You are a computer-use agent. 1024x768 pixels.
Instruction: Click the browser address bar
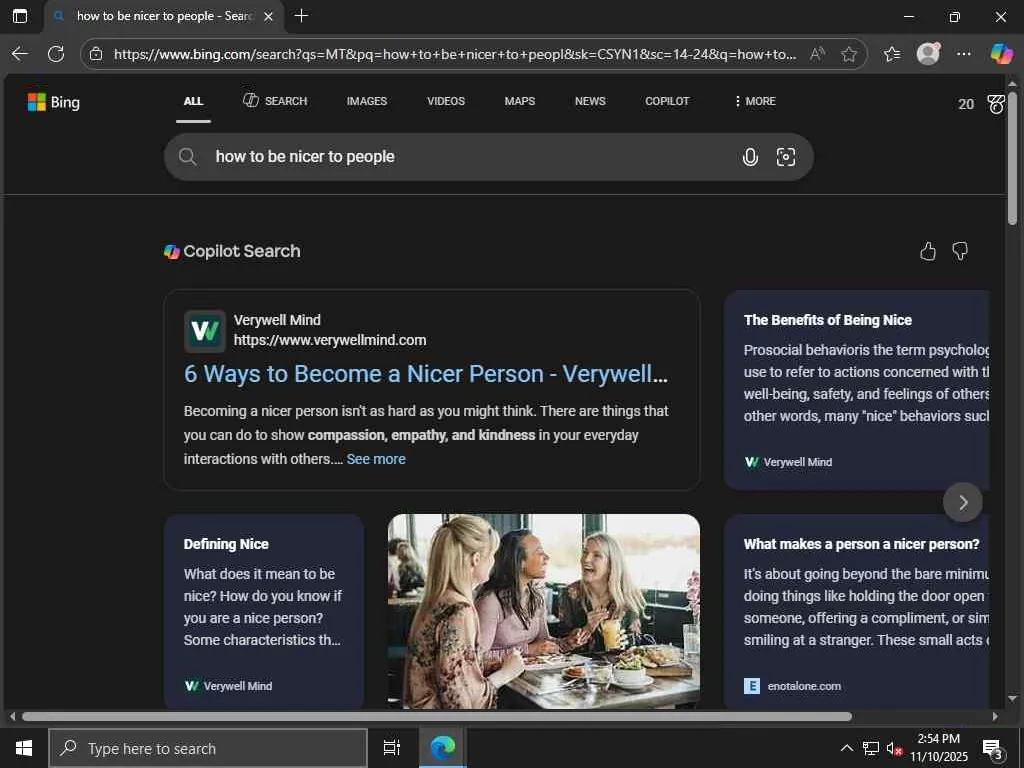455,54
